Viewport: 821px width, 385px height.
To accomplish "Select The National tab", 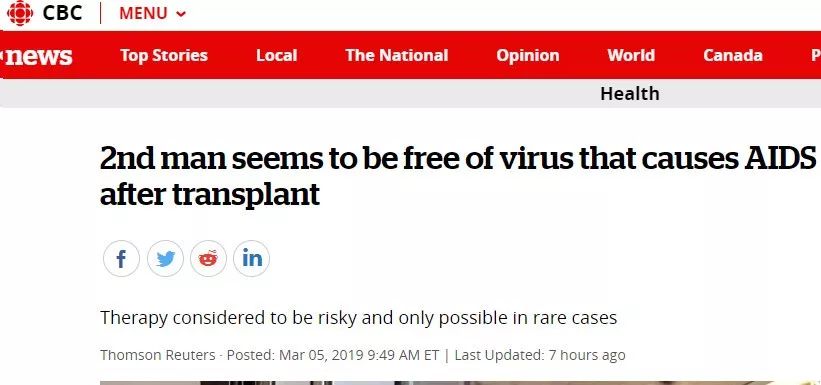I will pyautogui.click(x=396, y=56).
